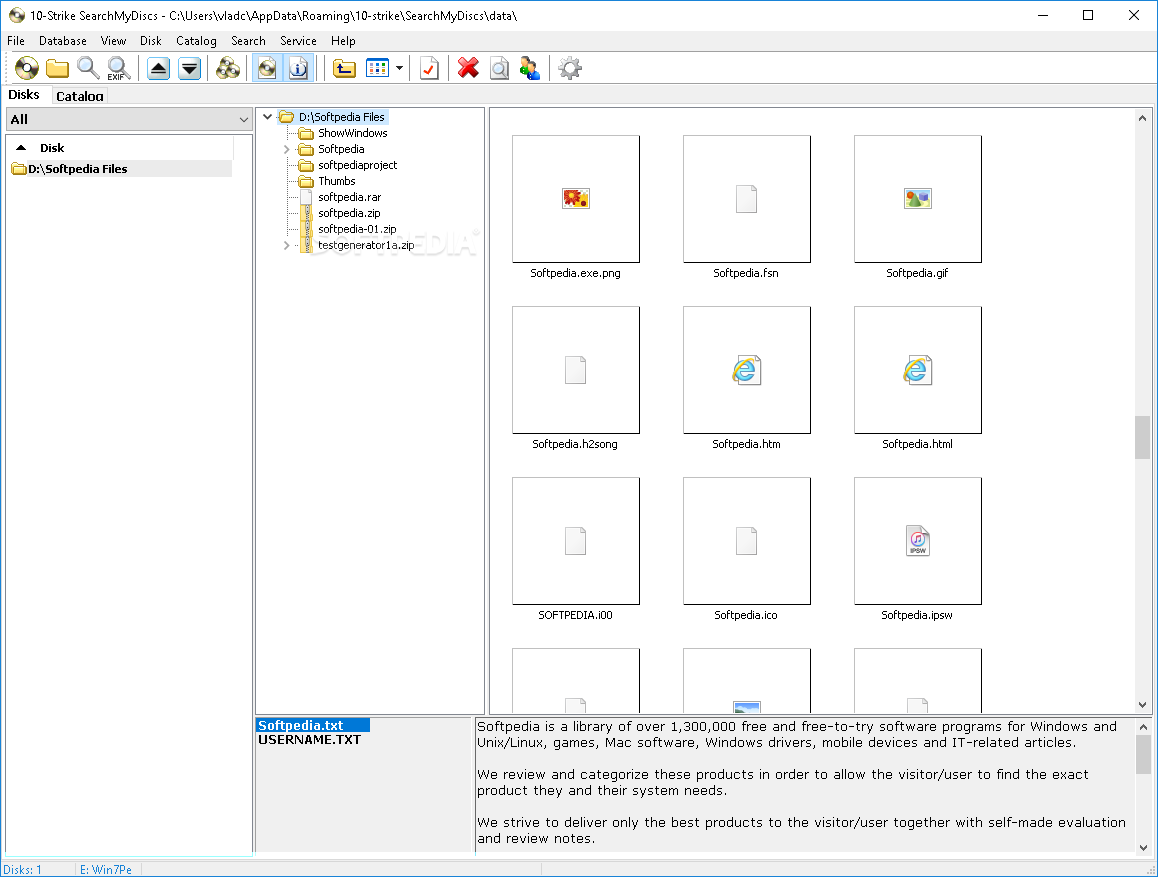
Task: Open the view mode dropdown arrow
Action: [400, 69]
